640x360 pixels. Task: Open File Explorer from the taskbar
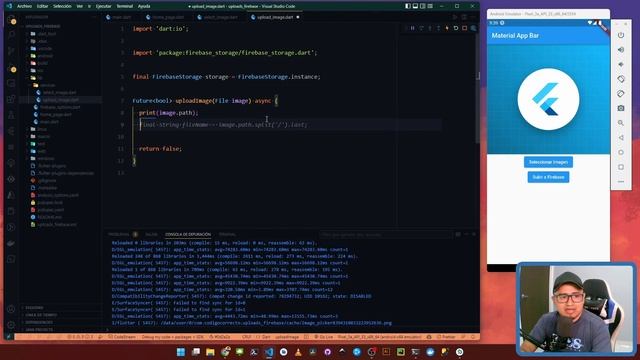point(210,352)
